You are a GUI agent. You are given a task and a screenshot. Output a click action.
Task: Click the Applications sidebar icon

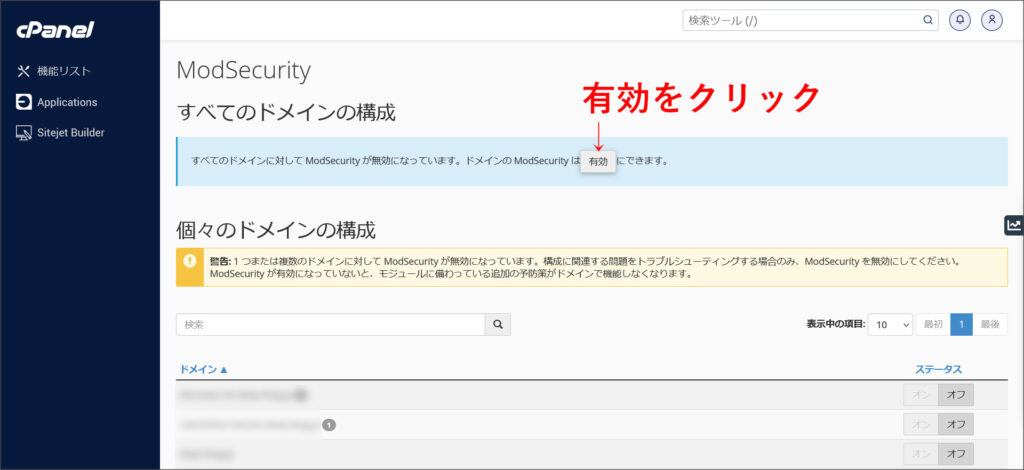[x=24, y=102]
